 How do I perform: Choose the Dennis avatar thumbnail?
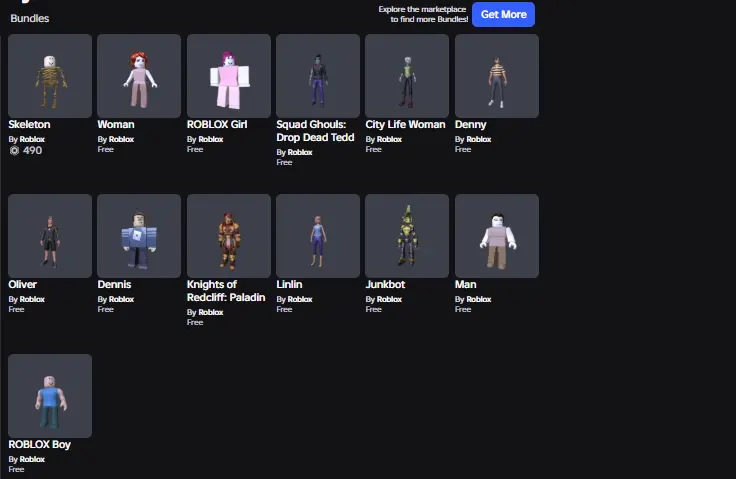click(139, 236)
